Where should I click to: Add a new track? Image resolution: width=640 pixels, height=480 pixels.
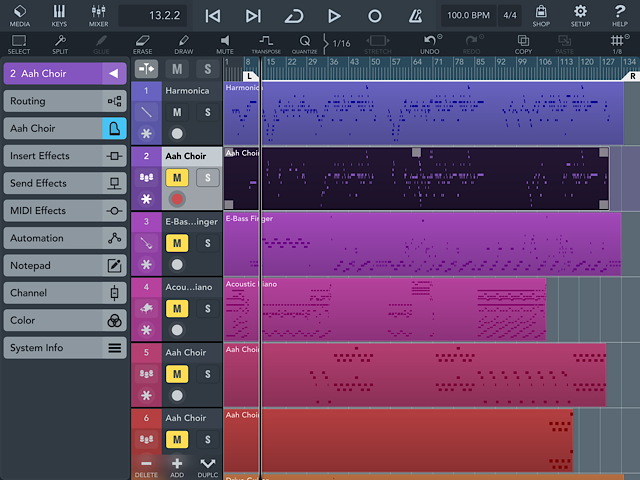click(177, 467)
